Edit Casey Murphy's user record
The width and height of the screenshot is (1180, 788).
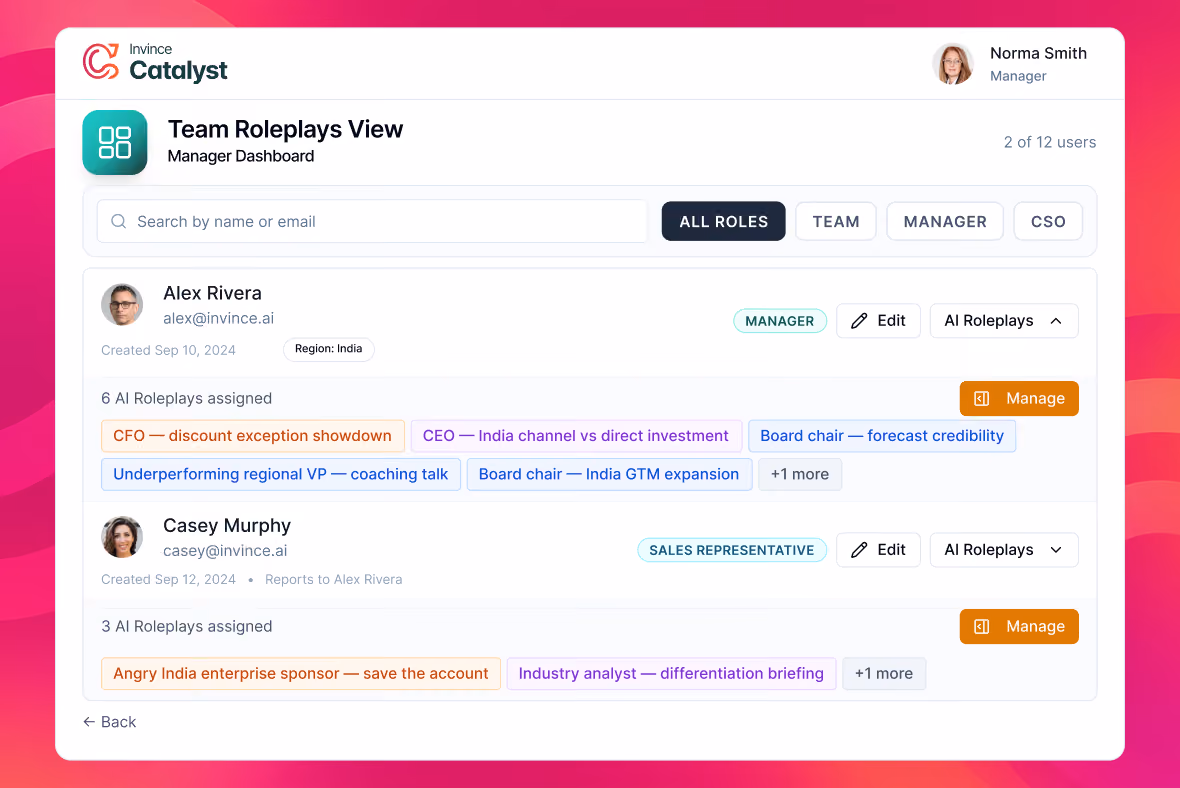pyautogui.click(x=878, y=550)
